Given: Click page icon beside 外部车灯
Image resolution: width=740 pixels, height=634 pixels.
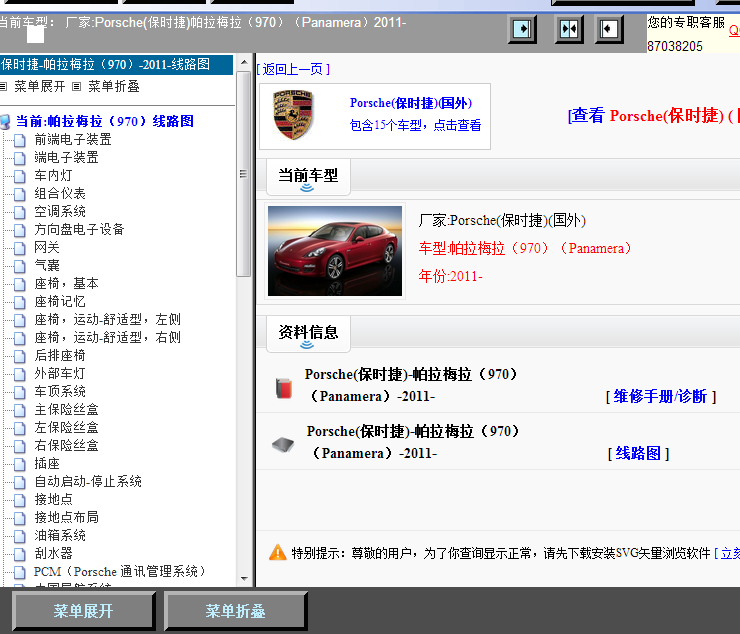Looking at the screenshot, I should (19, 374).
